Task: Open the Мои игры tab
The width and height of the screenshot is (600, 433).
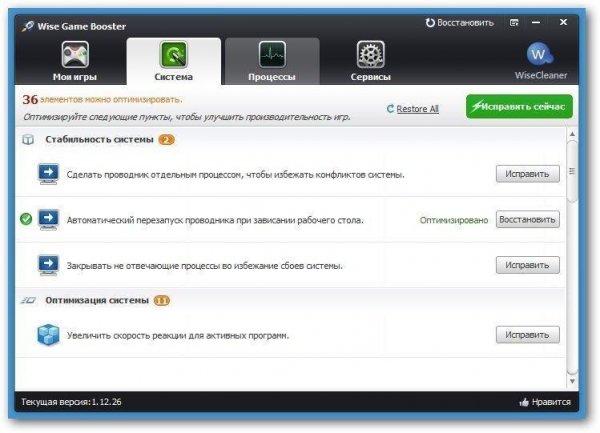Action: pos(75,62)
